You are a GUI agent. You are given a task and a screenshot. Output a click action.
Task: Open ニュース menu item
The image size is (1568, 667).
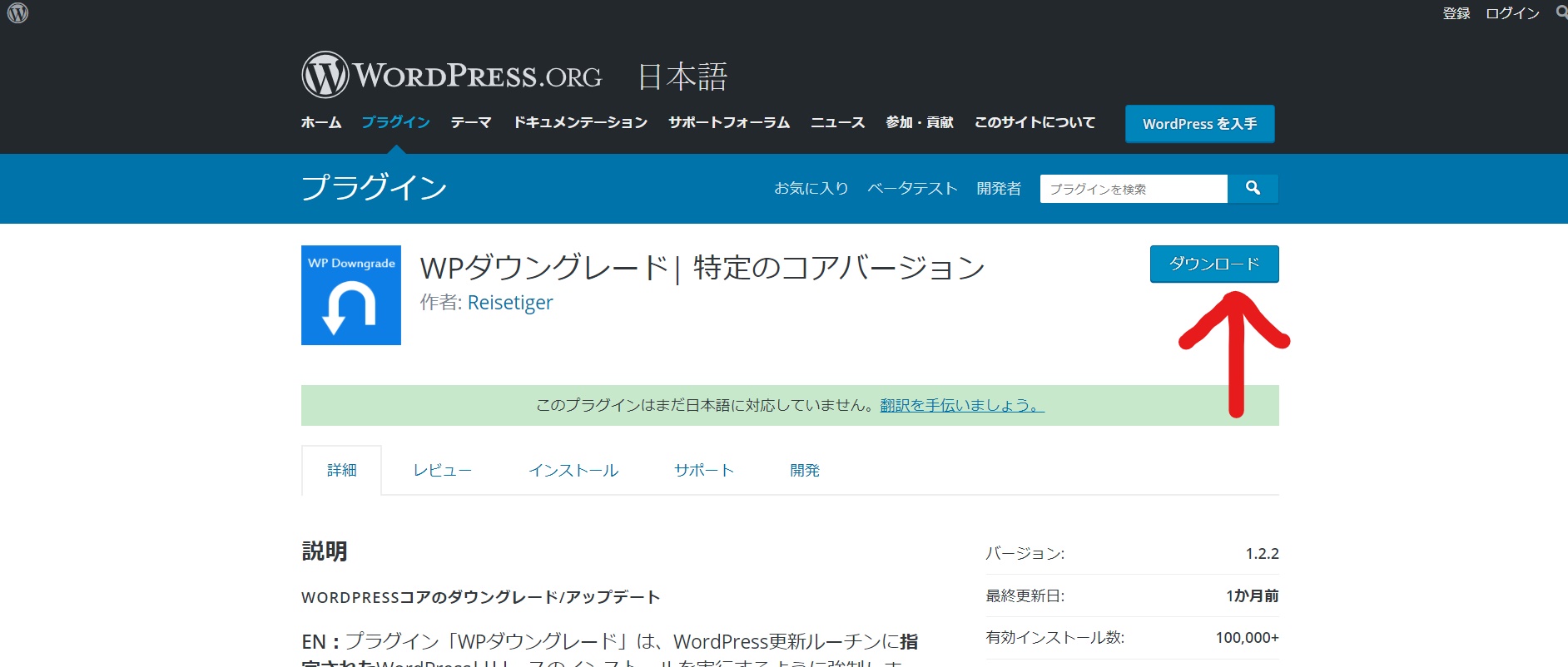pos(838,122)
